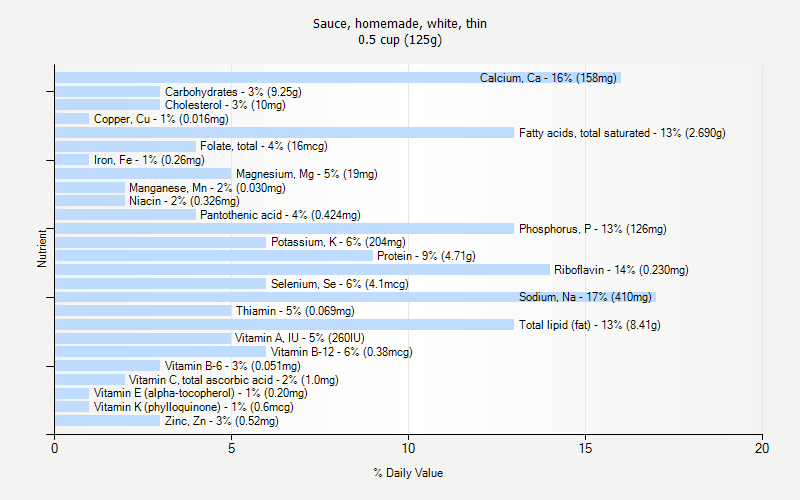
Task: Click the Manganese, Mn - 2% label
Action: [x=207, y=188]
